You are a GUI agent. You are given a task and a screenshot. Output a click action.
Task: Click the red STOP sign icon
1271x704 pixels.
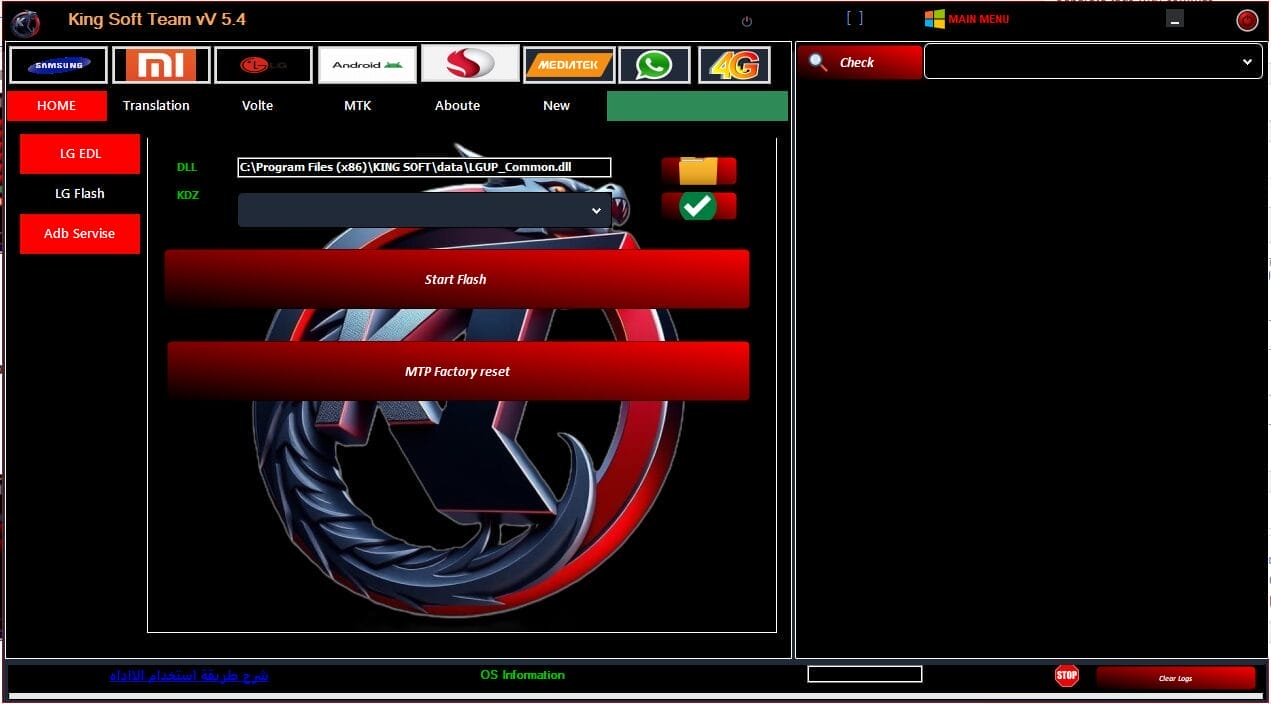[1067, 676]
